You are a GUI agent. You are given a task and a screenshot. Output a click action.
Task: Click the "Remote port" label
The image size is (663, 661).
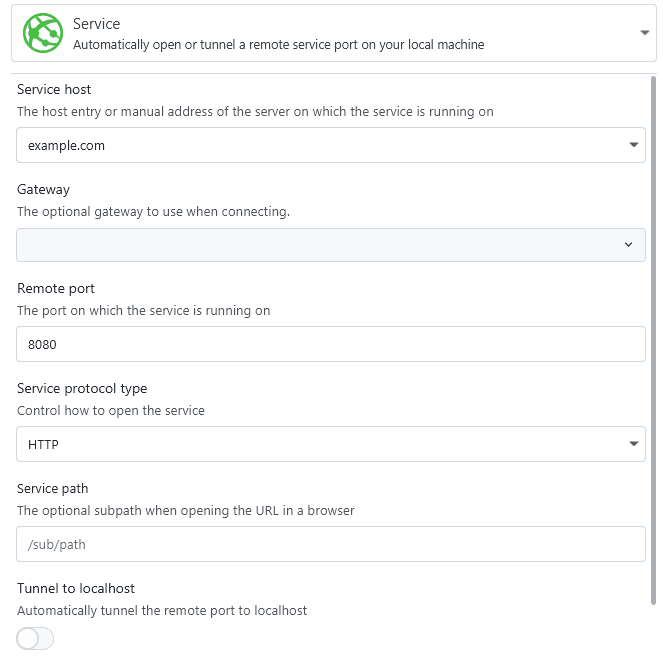[x=56, y=289]
